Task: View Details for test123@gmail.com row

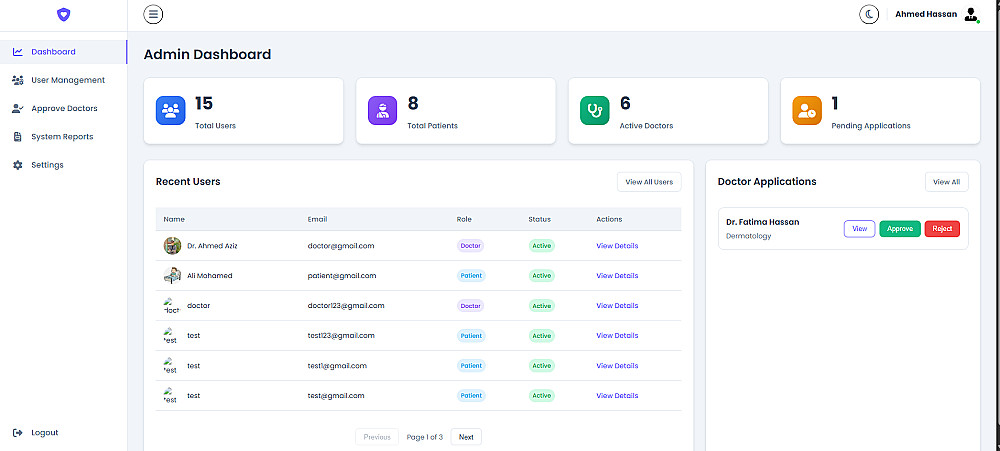Action: click(x=617, y=336)
